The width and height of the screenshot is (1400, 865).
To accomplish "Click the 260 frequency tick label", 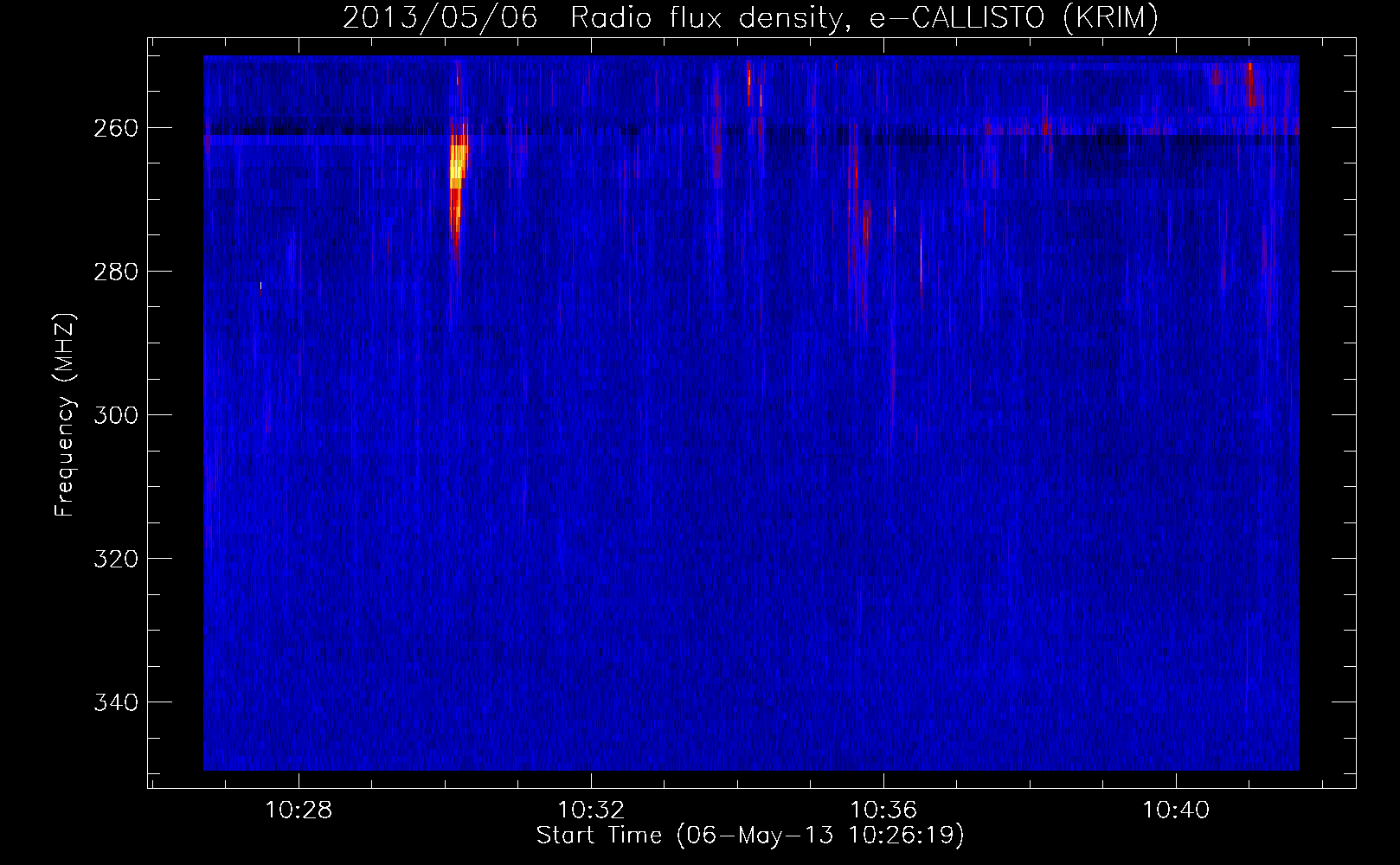I will coord(115,128).
